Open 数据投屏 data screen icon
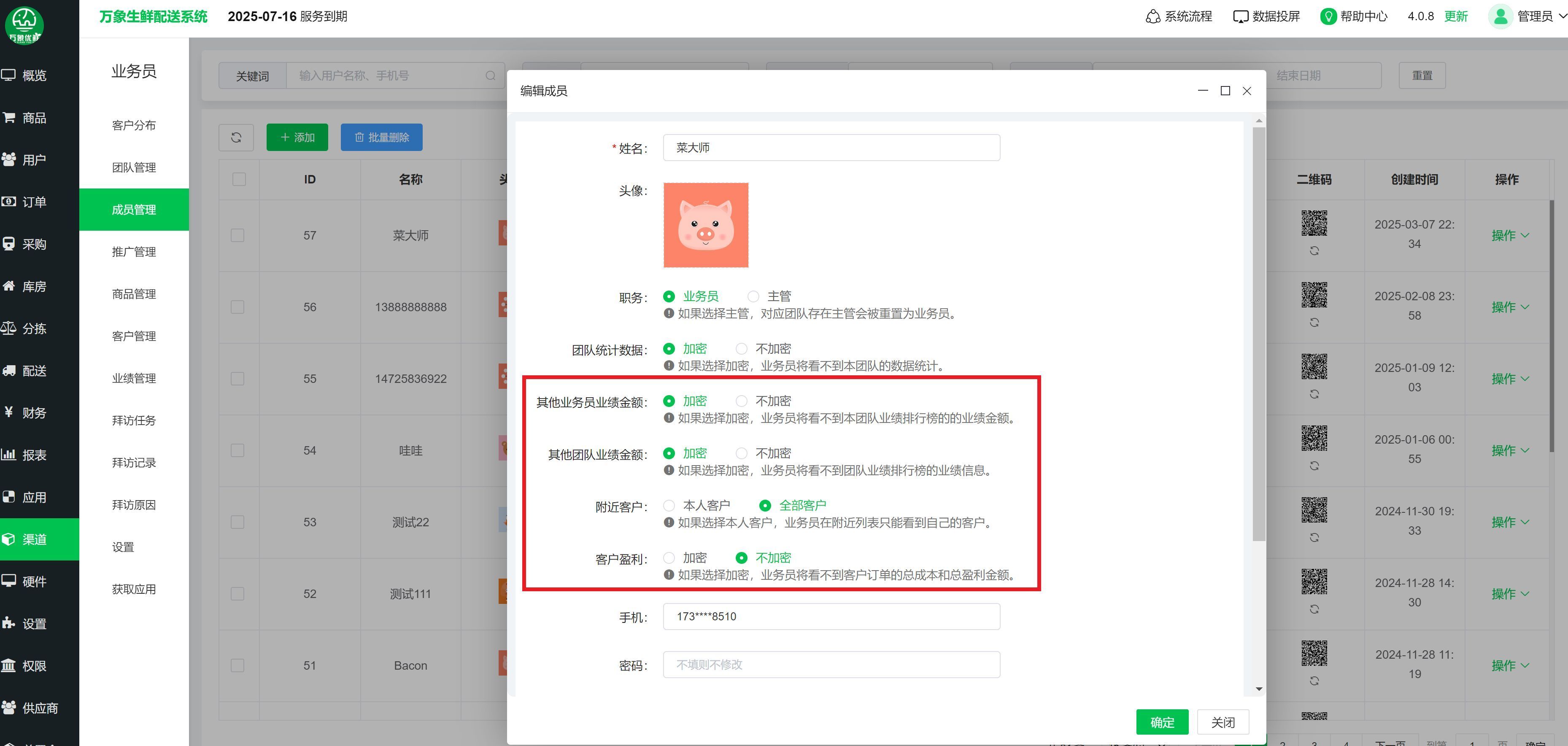The image size is (1568, 746). pos(1240,16)
